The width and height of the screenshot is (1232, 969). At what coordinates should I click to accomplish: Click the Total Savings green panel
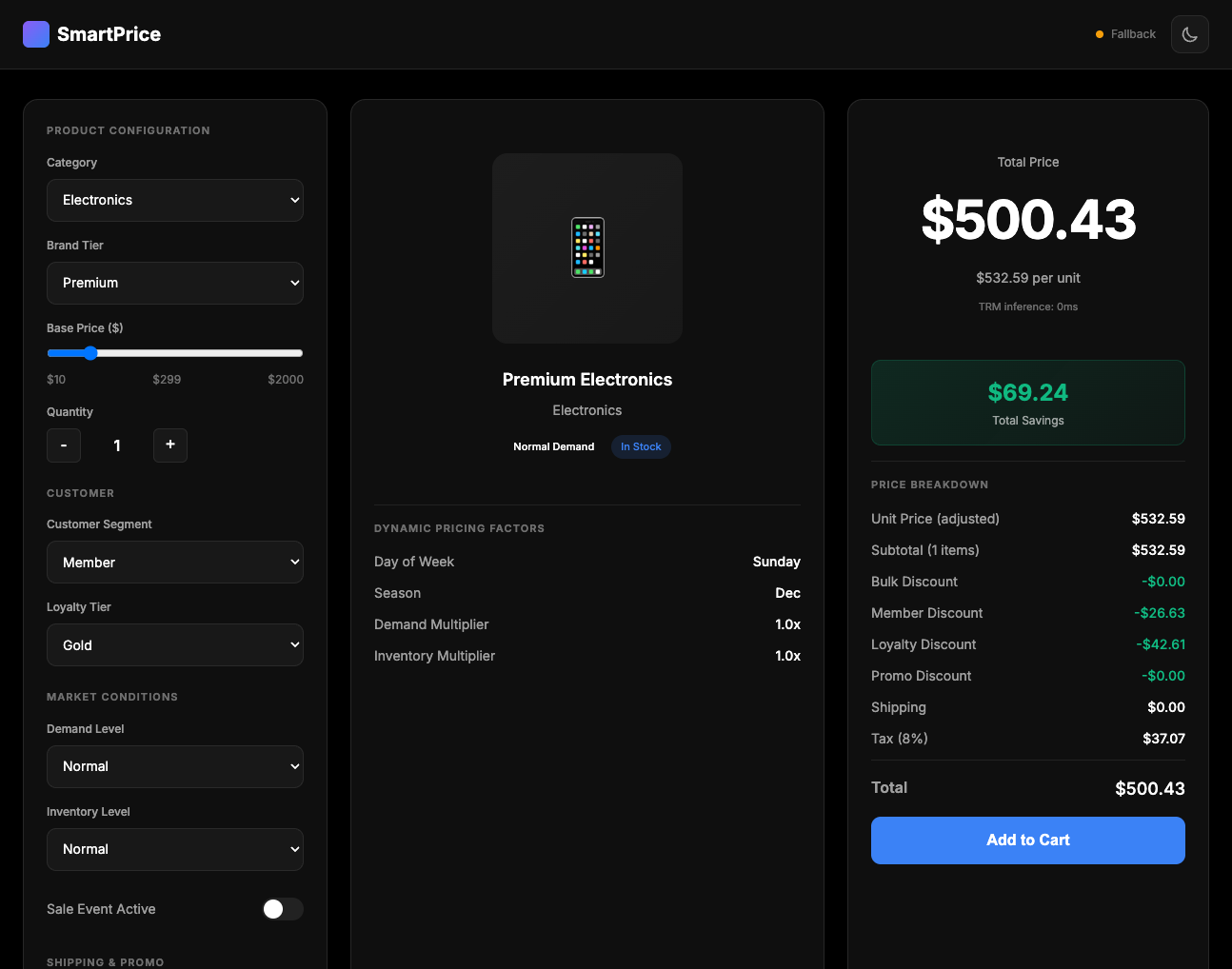(x=1027, y=402)
